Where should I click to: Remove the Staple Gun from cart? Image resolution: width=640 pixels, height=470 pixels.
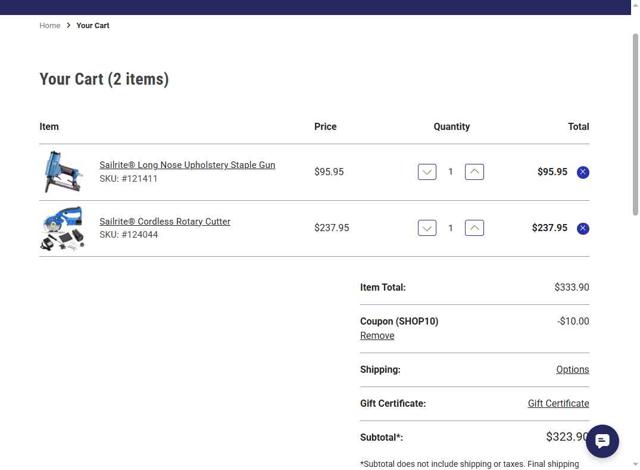tap(583, 172)
